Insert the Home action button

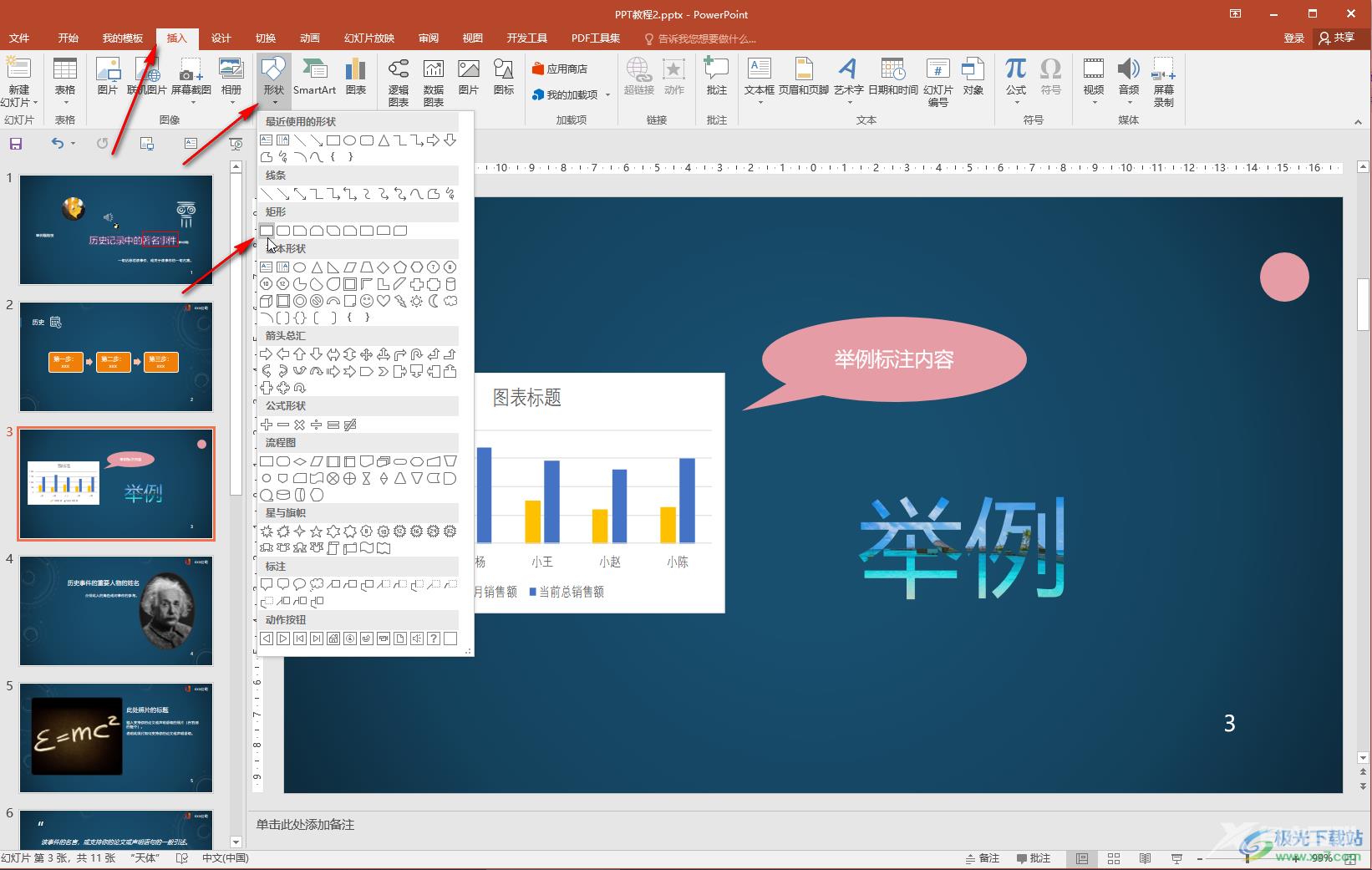333,639
